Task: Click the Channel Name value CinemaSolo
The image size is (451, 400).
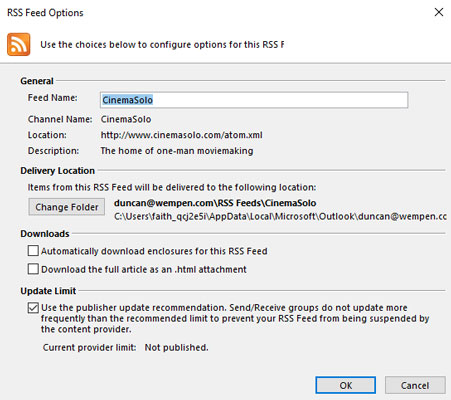Action: (x=126, y=119)
